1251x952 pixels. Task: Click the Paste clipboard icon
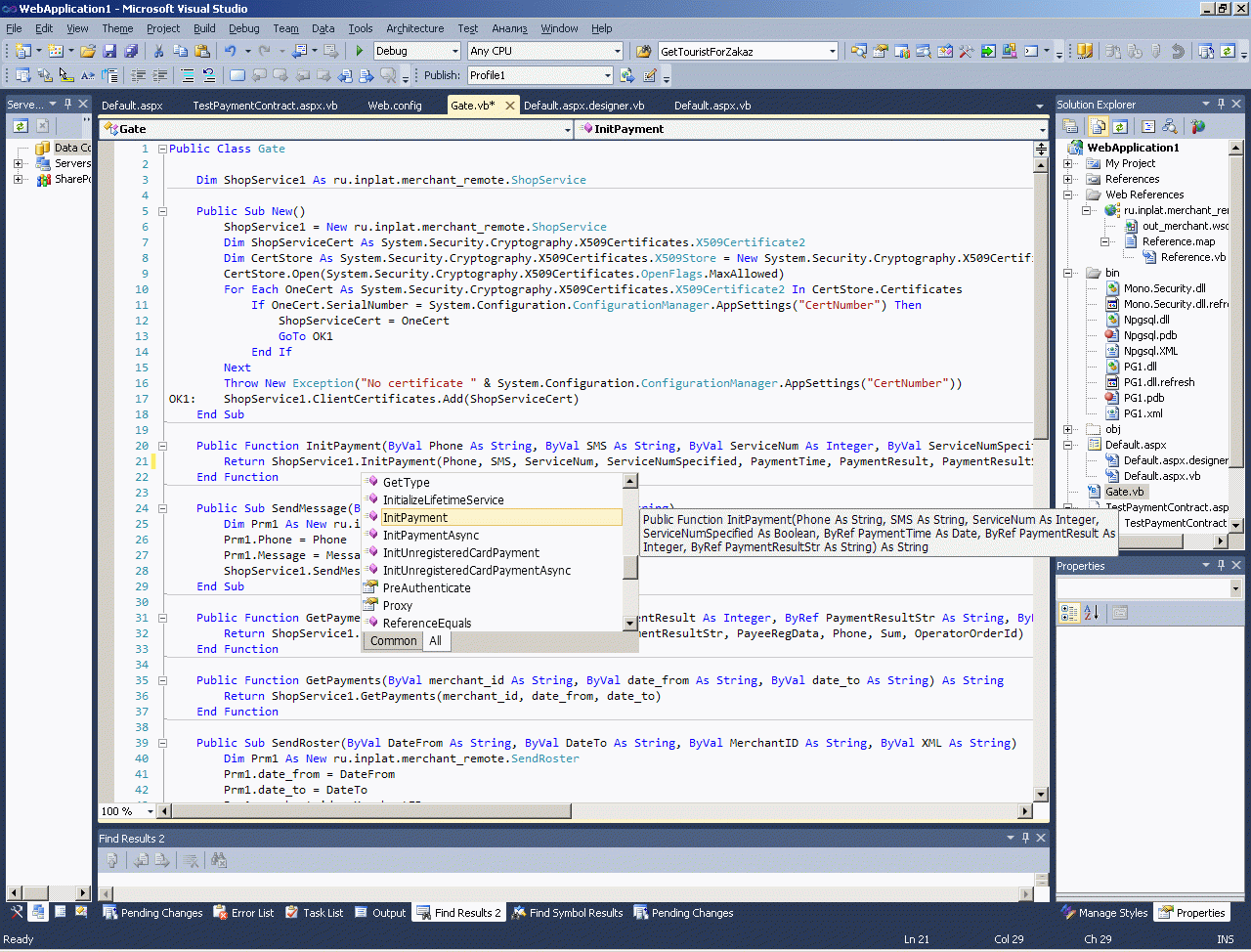click(x=202, y=51)
